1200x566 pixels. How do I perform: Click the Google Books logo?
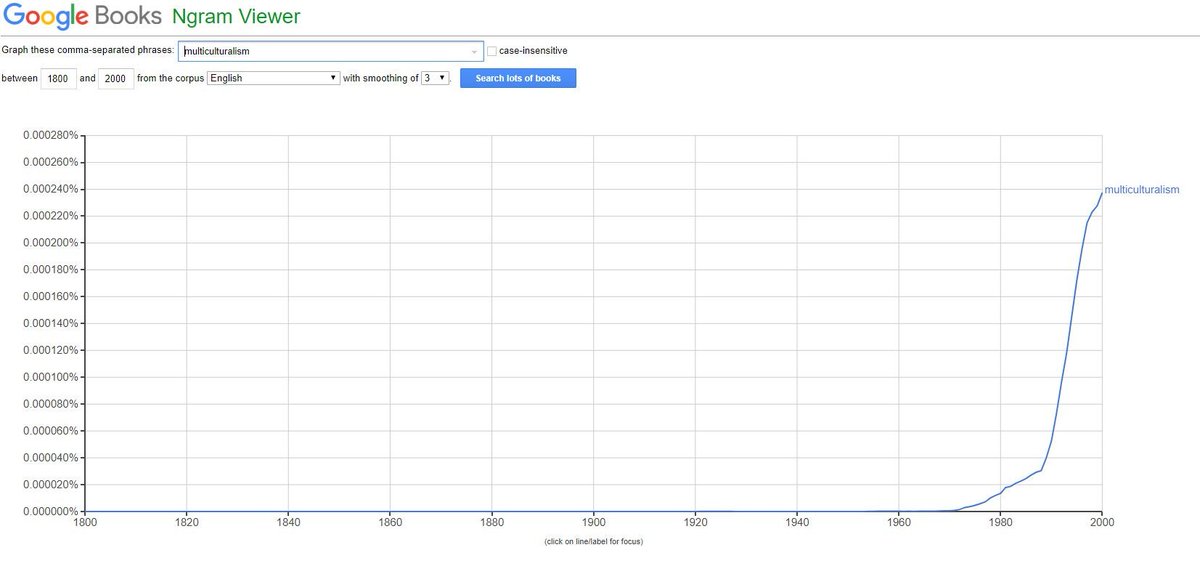pyautogui.click(x=82, y=17)
